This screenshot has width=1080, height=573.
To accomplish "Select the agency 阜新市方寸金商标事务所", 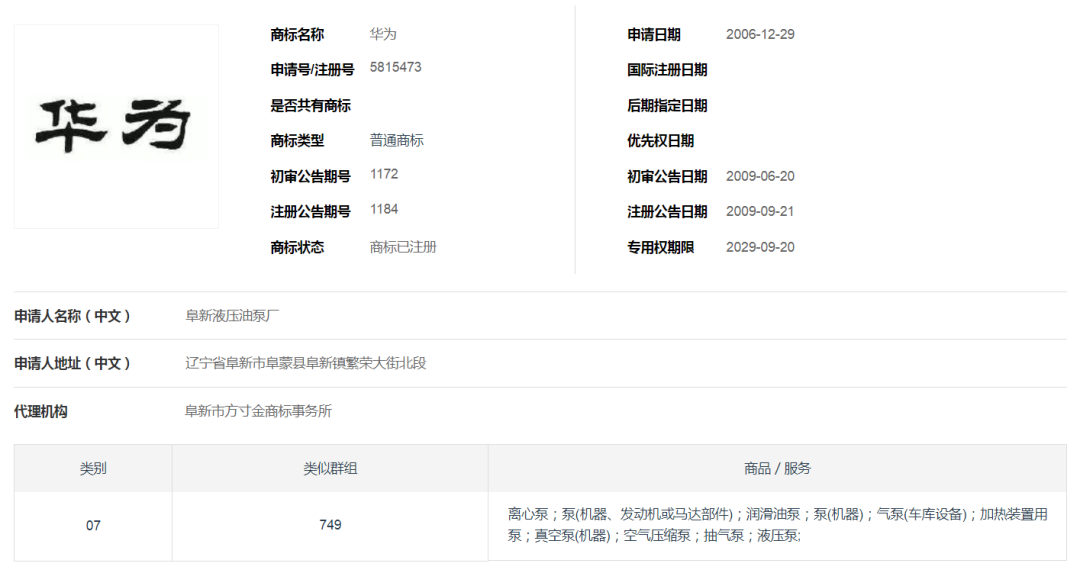I will pyautogui.click(x=258, y=410).
